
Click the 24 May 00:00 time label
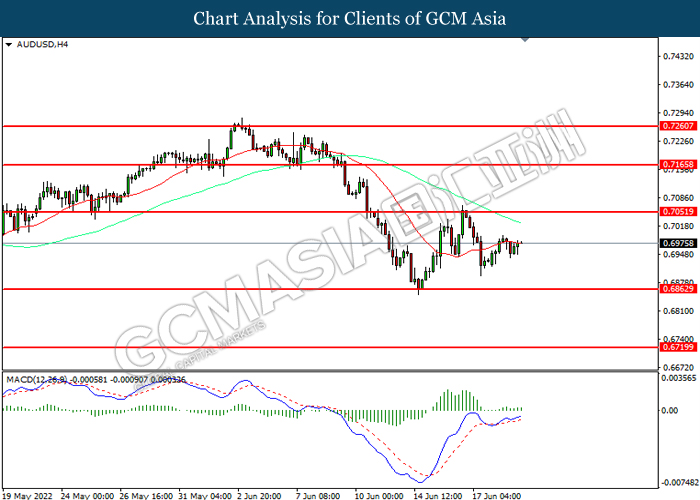88,496
